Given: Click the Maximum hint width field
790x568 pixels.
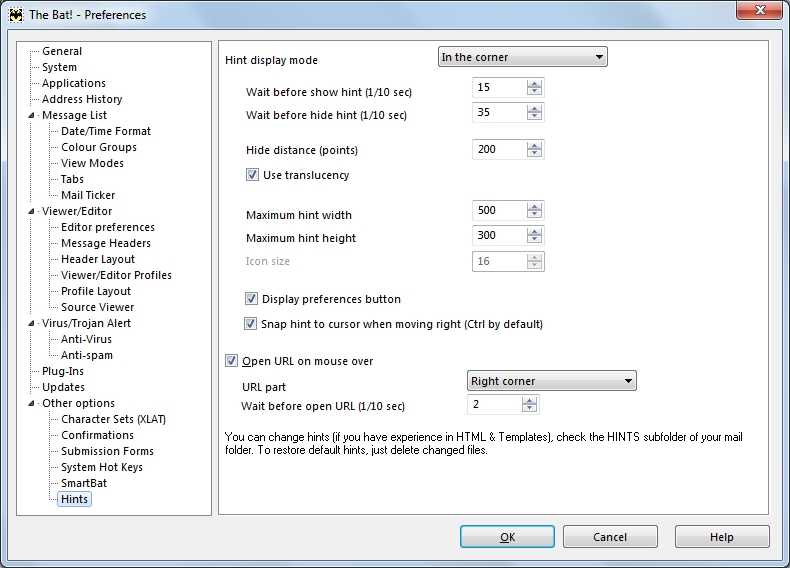Looking at the screenshot, I should [499, 211].
